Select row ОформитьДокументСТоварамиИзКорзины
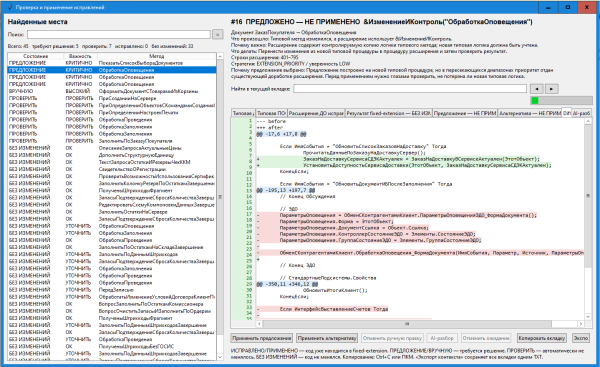Screen dimensions: 600x367 click(x=112, y=91)
